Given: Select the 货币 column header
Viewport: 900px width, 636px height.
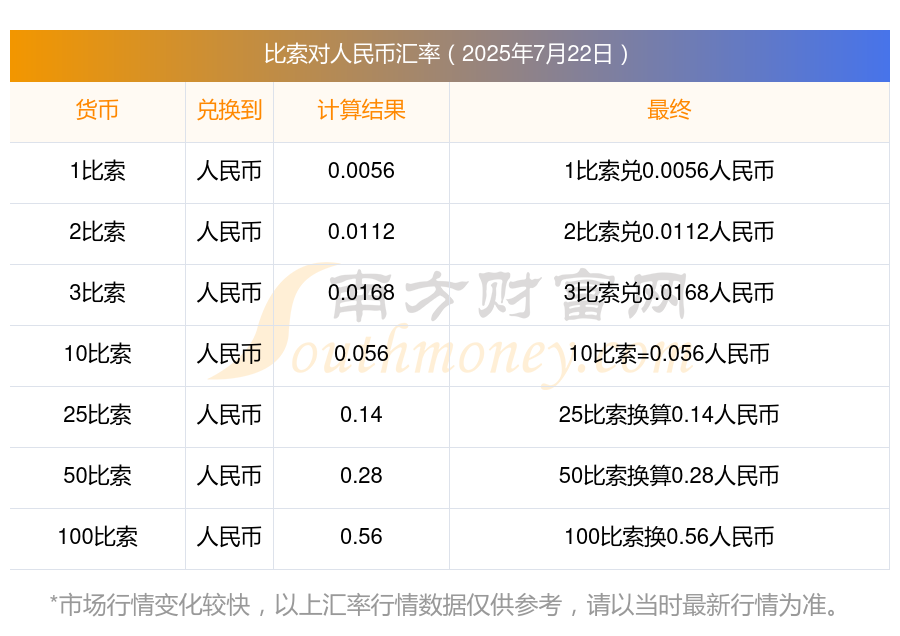Looking at the screenshot, I should [98, 110].
